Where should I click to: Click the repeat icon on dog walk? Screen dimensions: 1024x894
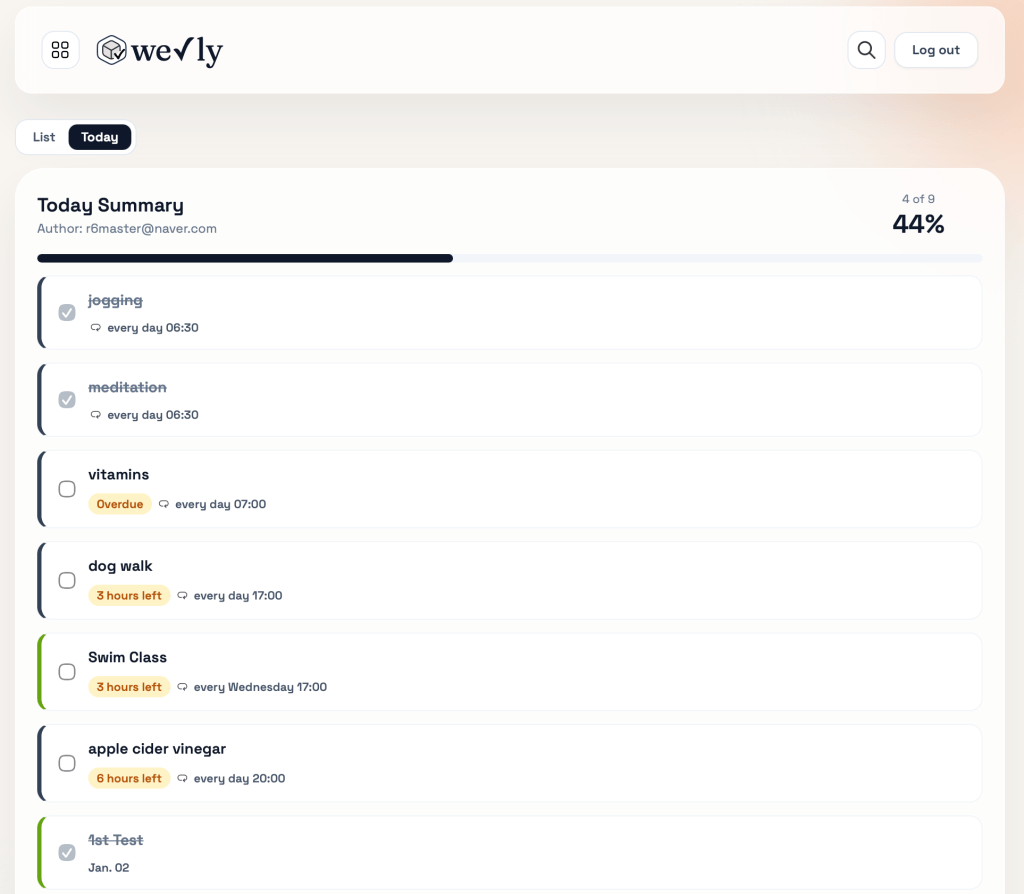[x=182, y=596]
